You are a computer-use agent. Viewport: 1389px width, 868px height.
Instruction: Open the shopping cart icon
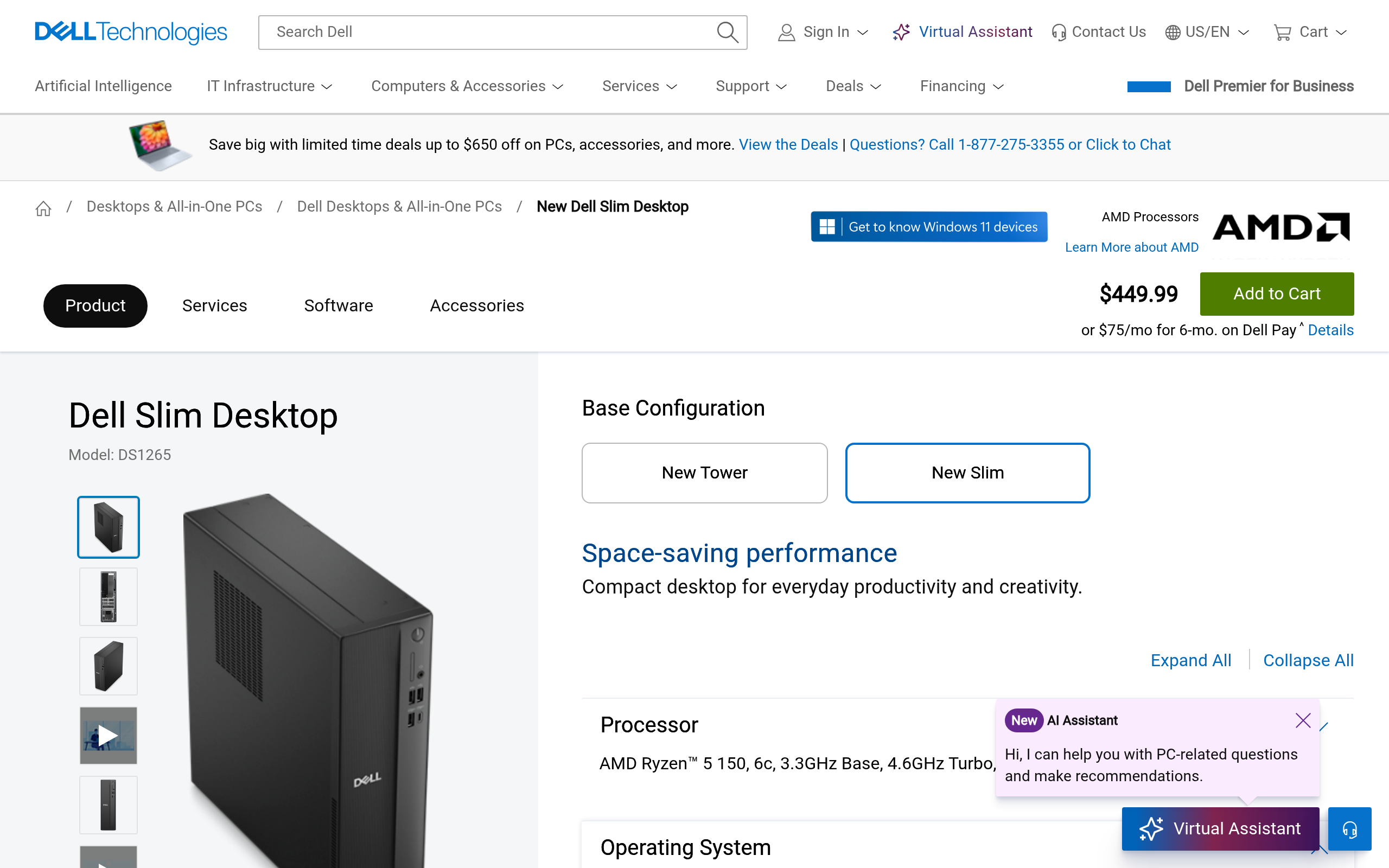pyautogui.click(x=1282, y=32)
